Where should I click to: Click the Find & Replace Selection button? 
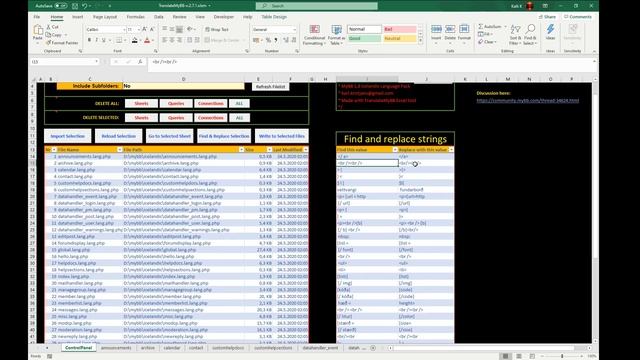tap(224, 136)
